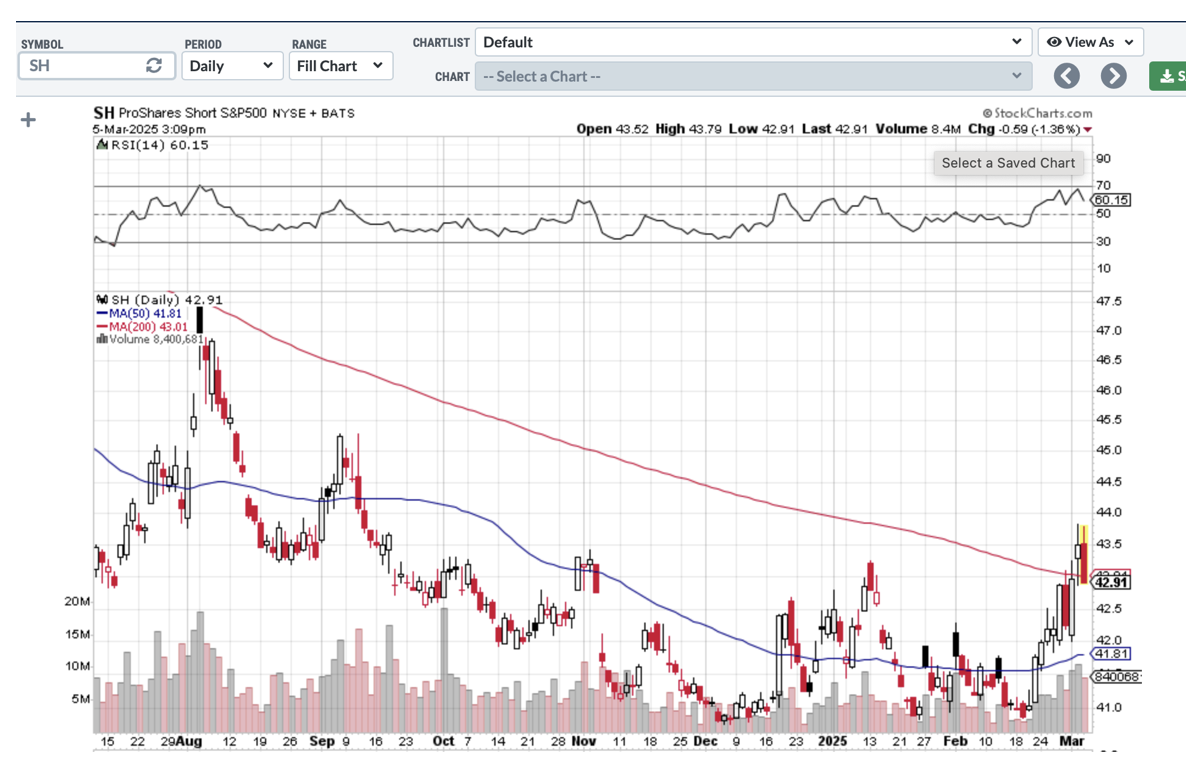The width and height of the screenshot is (1190, 772).
Task: Click the 42.91 last price label on axis
Action: pos(1111,582)
